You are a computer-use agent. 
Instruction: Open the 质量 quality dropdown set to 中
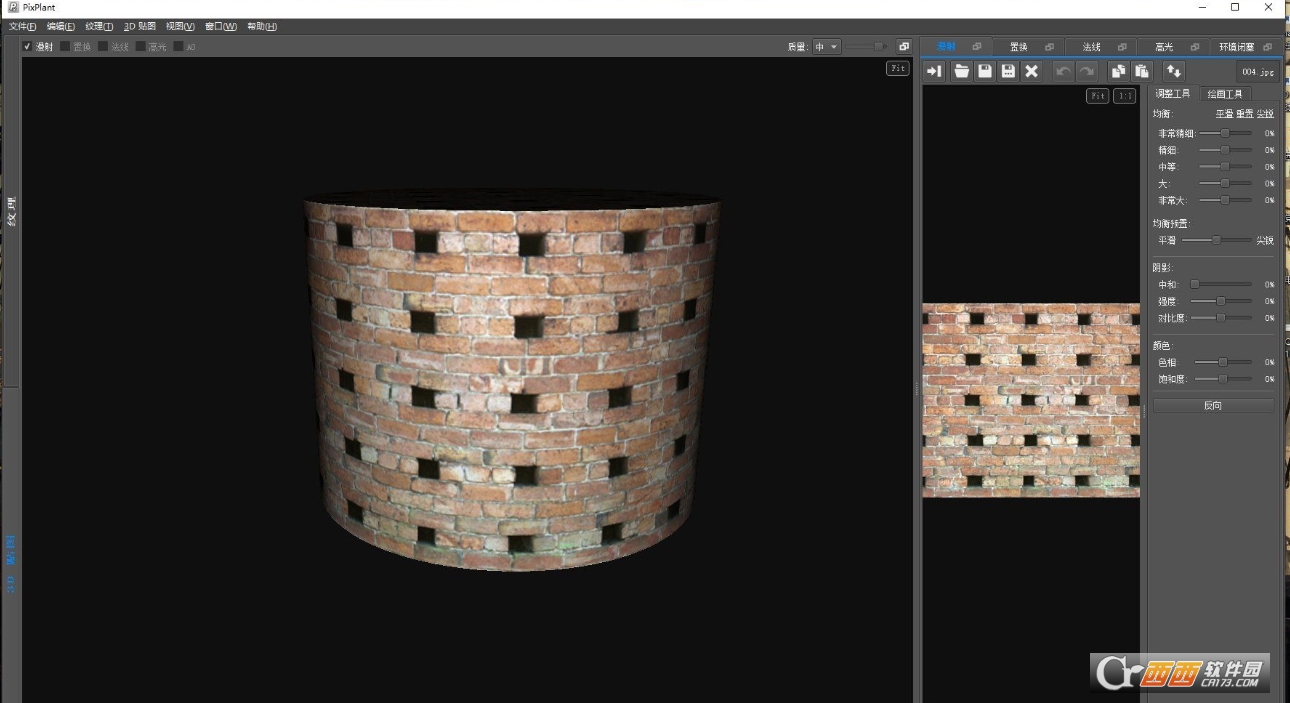coord(826,46)
